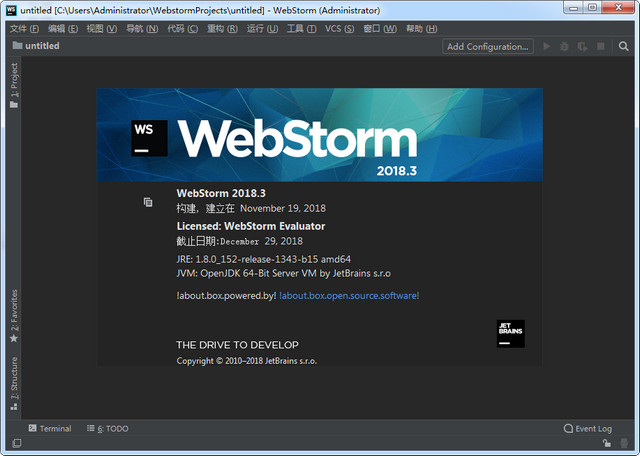
Task: Open the 1: Project tool window tab
Action: (14, 85)
